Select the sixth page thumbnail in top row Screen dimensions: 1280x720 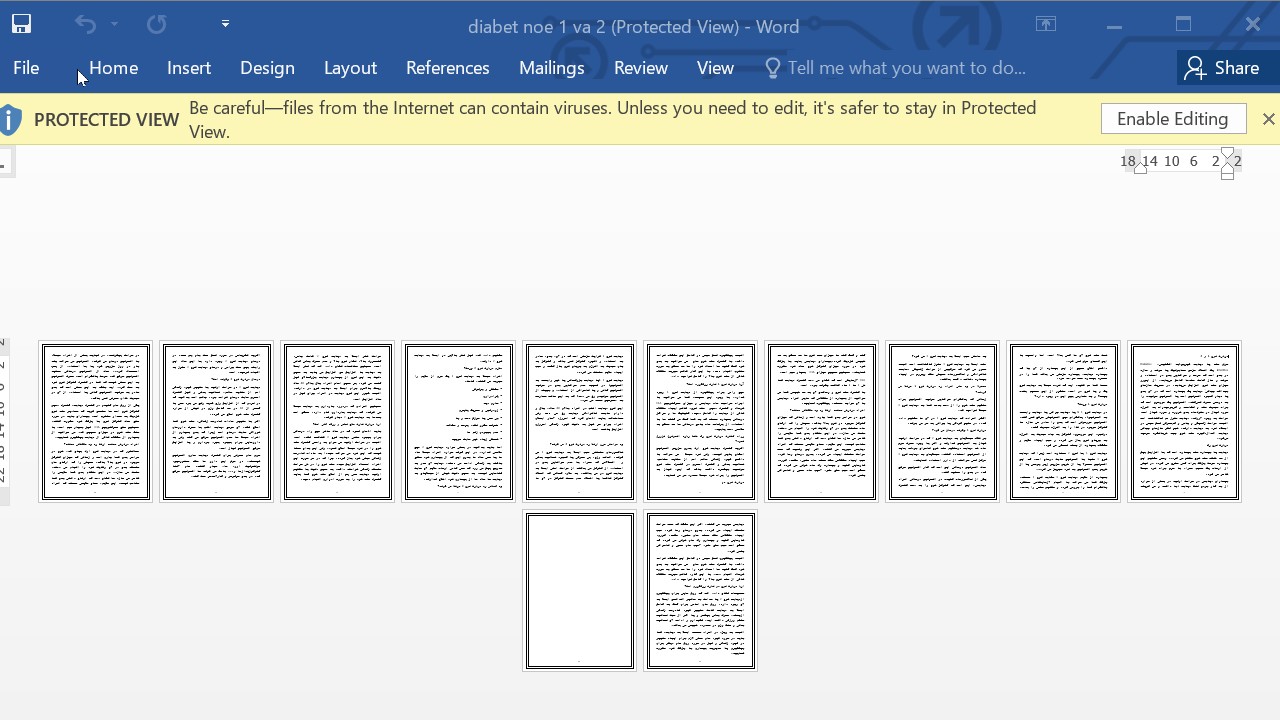pos(701,421)
